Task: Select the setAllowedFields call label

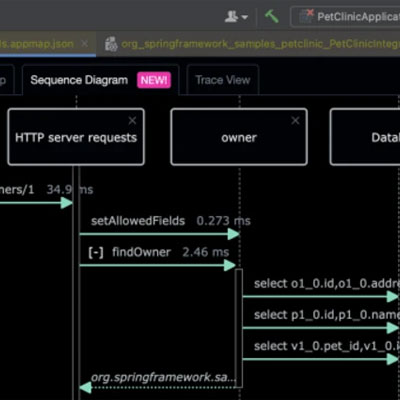Action: [138, 221]
